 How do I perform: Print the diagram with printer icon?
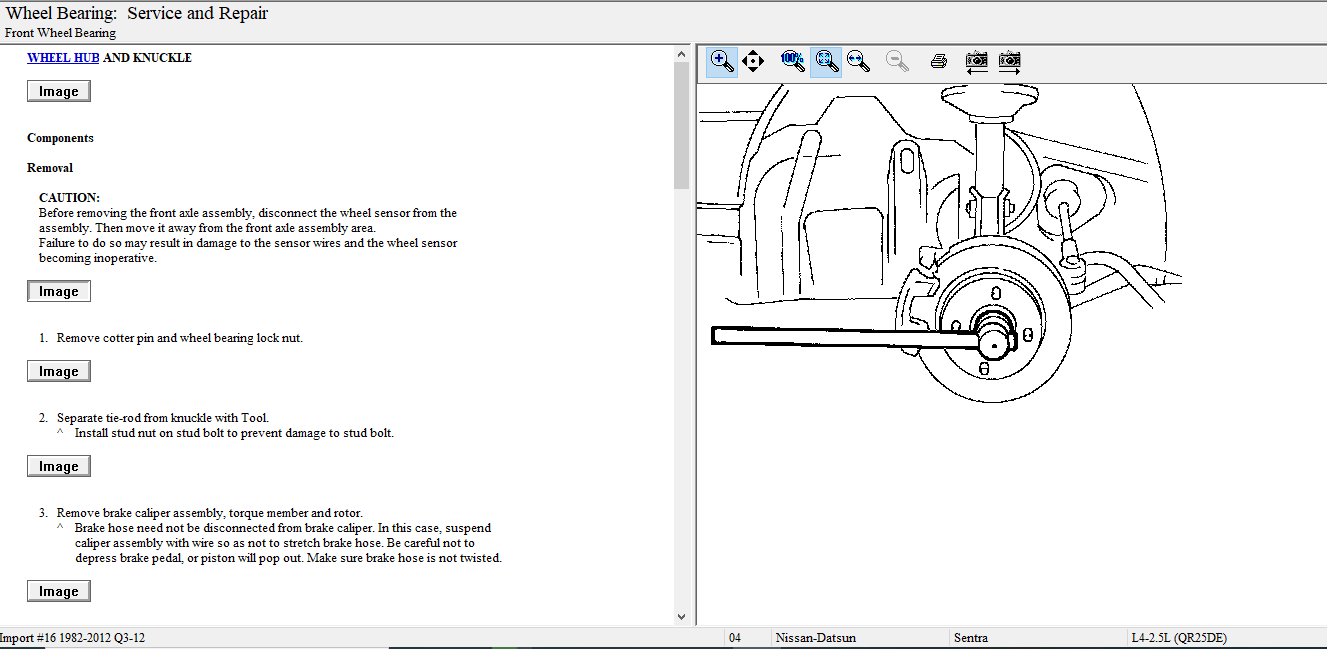point(938,61)
